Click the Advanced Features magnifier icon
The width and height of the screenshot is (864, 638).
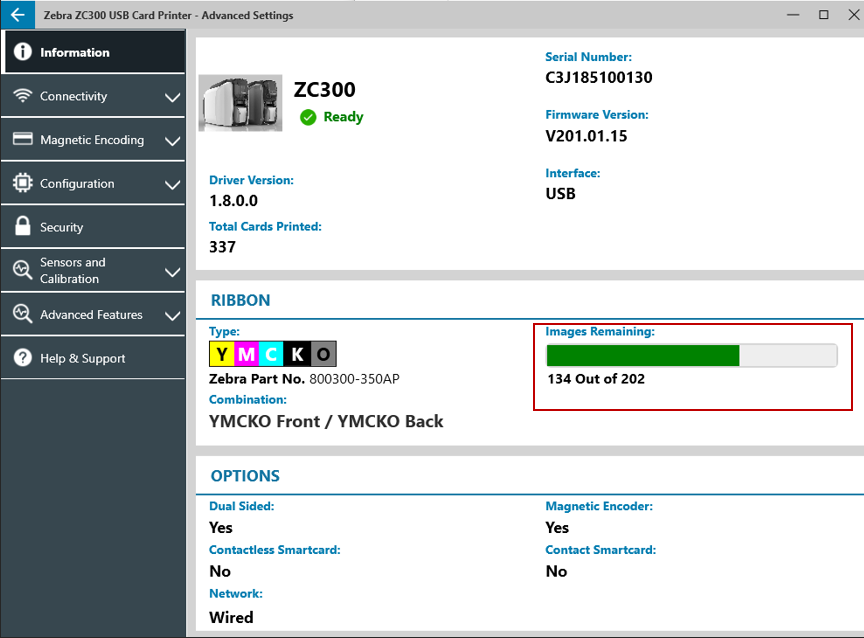point(23,313)
